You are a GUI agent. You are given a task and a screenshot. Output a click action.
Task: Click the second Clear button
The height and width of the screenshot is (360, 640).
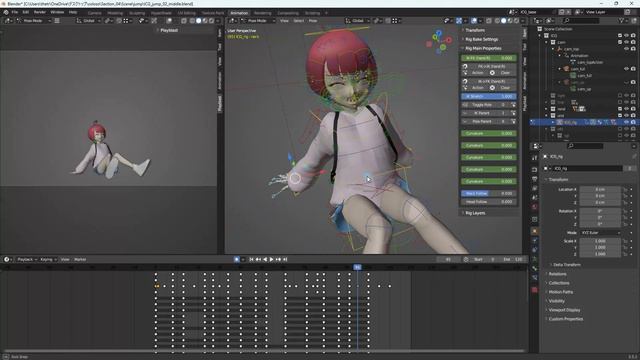point(505,88)
